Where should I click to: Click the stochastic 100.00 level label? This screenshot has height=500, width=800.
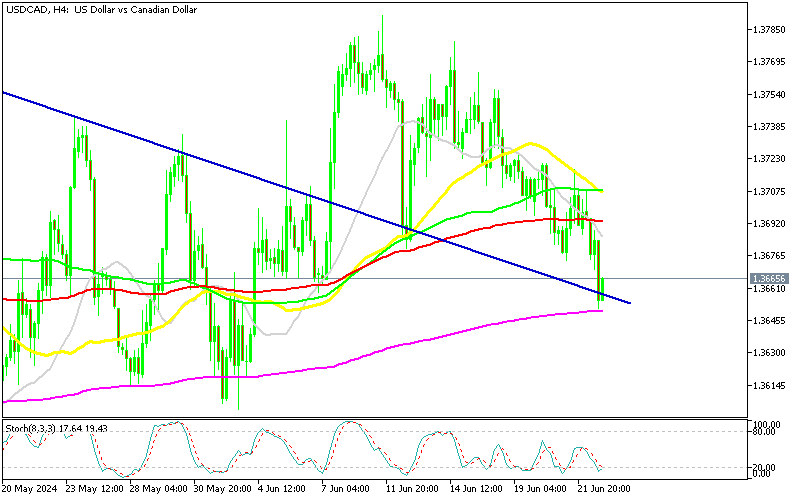click(x=767, y=424)
